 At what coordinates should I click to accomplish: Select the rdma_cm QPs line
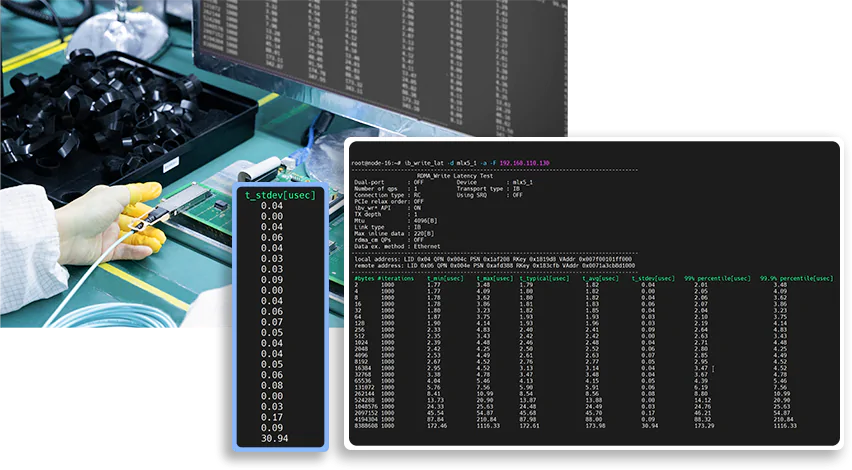[x=389, y=240]
